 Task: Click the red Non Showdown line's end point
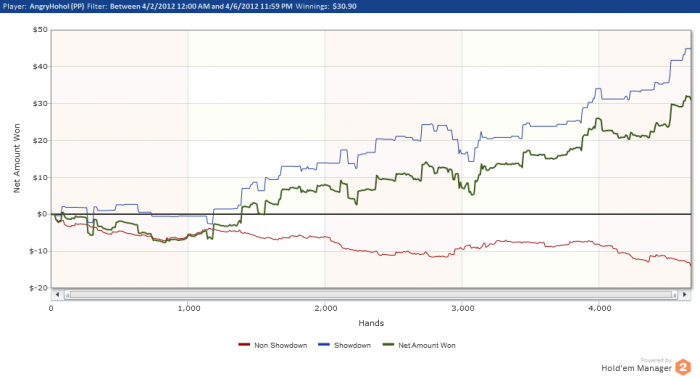tap(690, 265)
